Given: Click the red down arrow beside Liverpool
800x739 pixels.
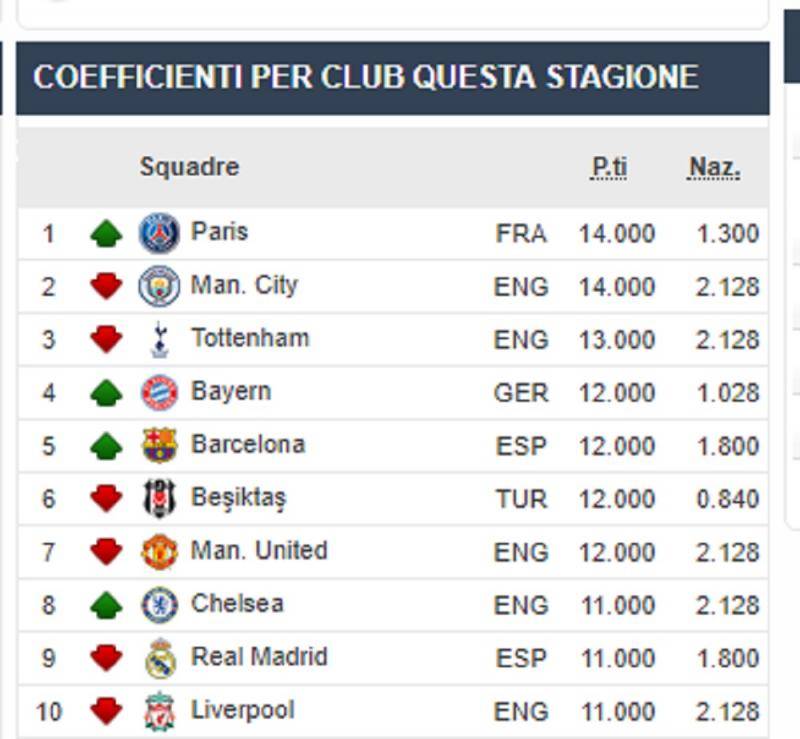Looking at the screenshot, I should point(106,711).
